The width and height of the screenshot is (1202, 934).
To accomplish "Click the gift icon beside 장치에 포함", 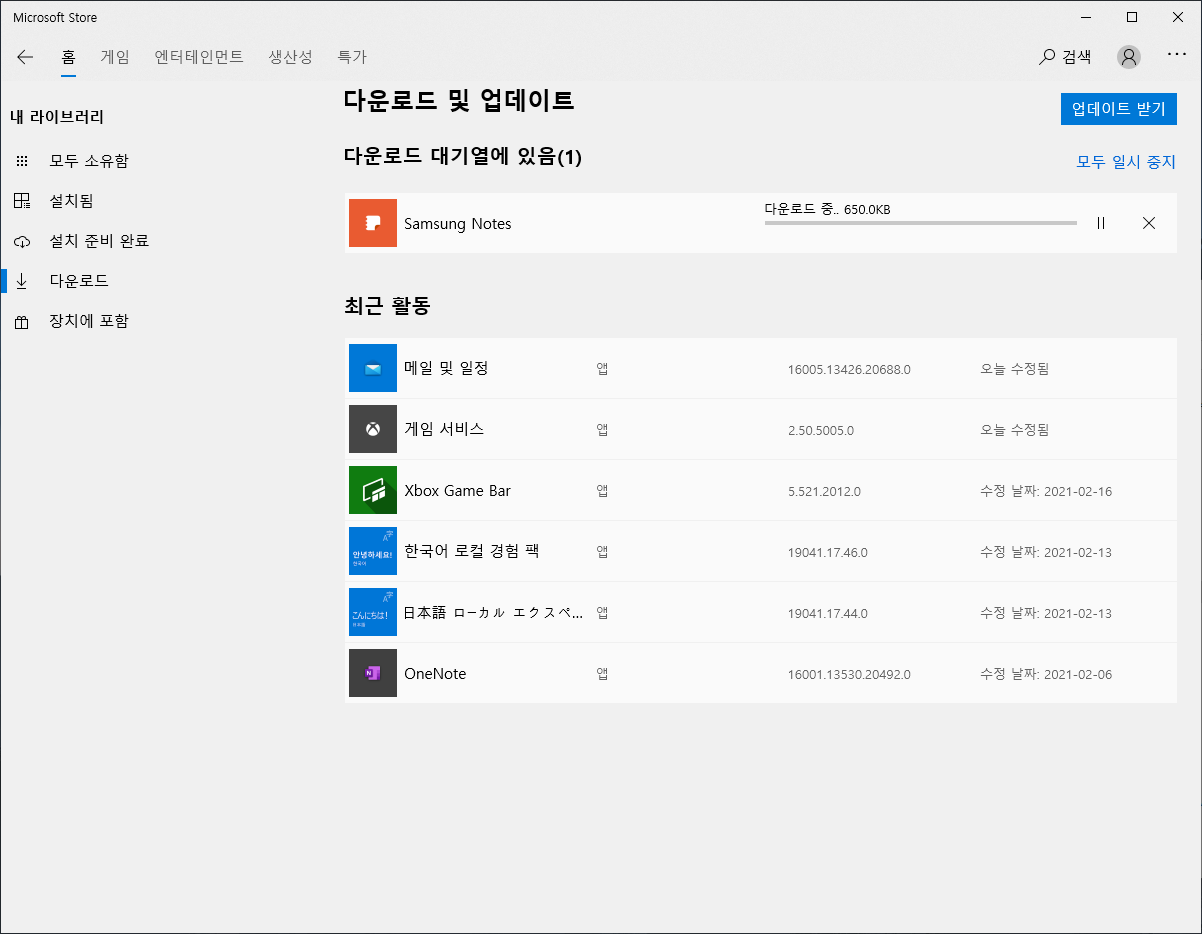I will point(22,322).
